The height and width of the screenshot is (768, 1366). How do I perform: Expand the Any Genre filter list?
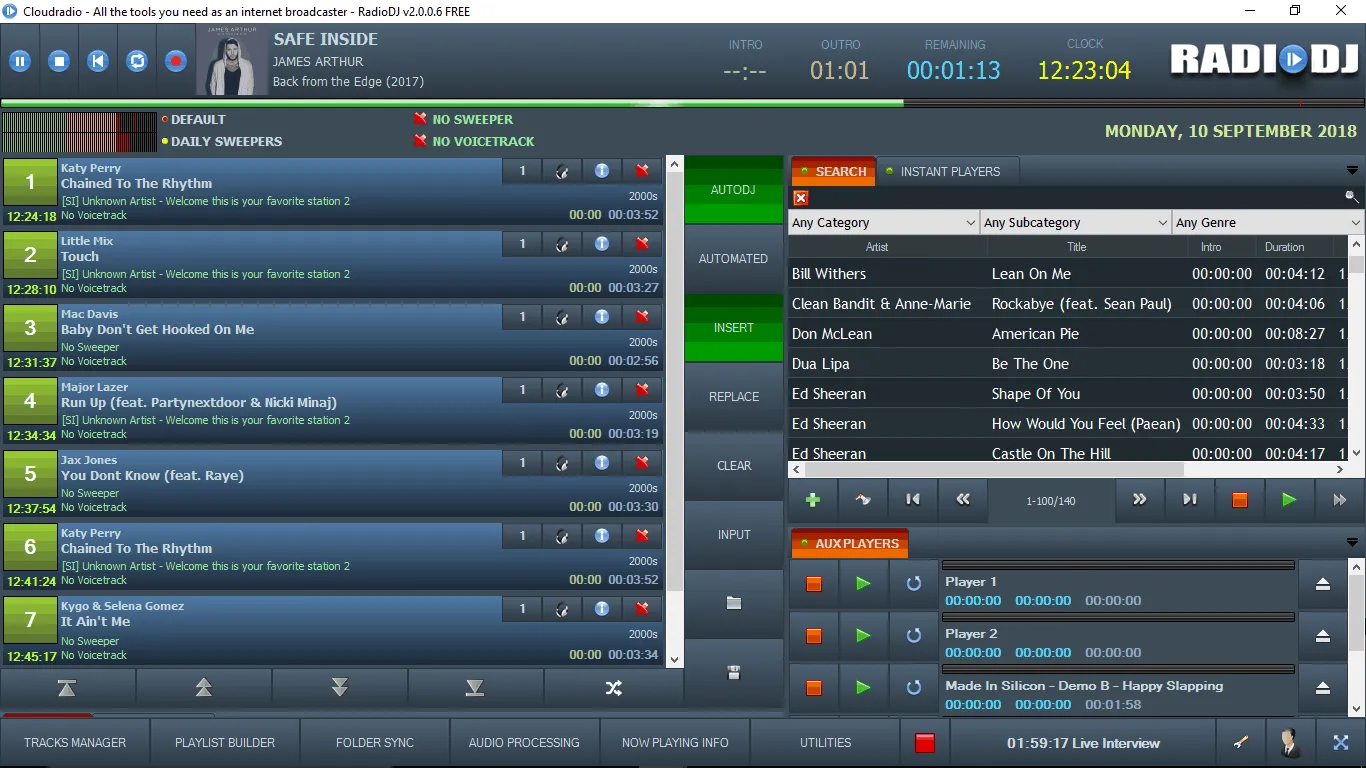tap(1266, 222)
